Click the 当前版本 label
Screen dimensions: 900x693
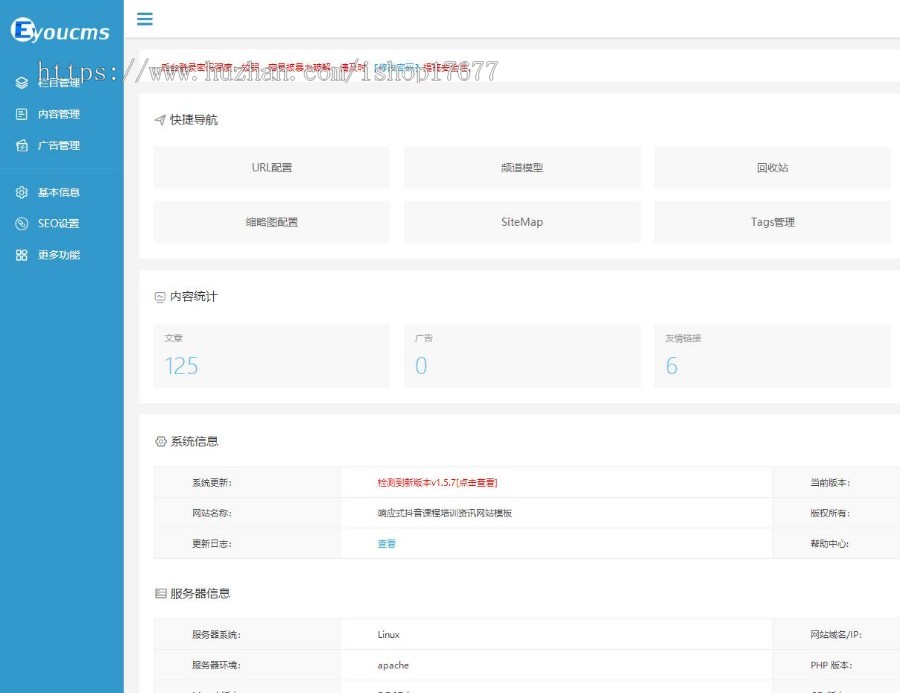coord(830,483)
